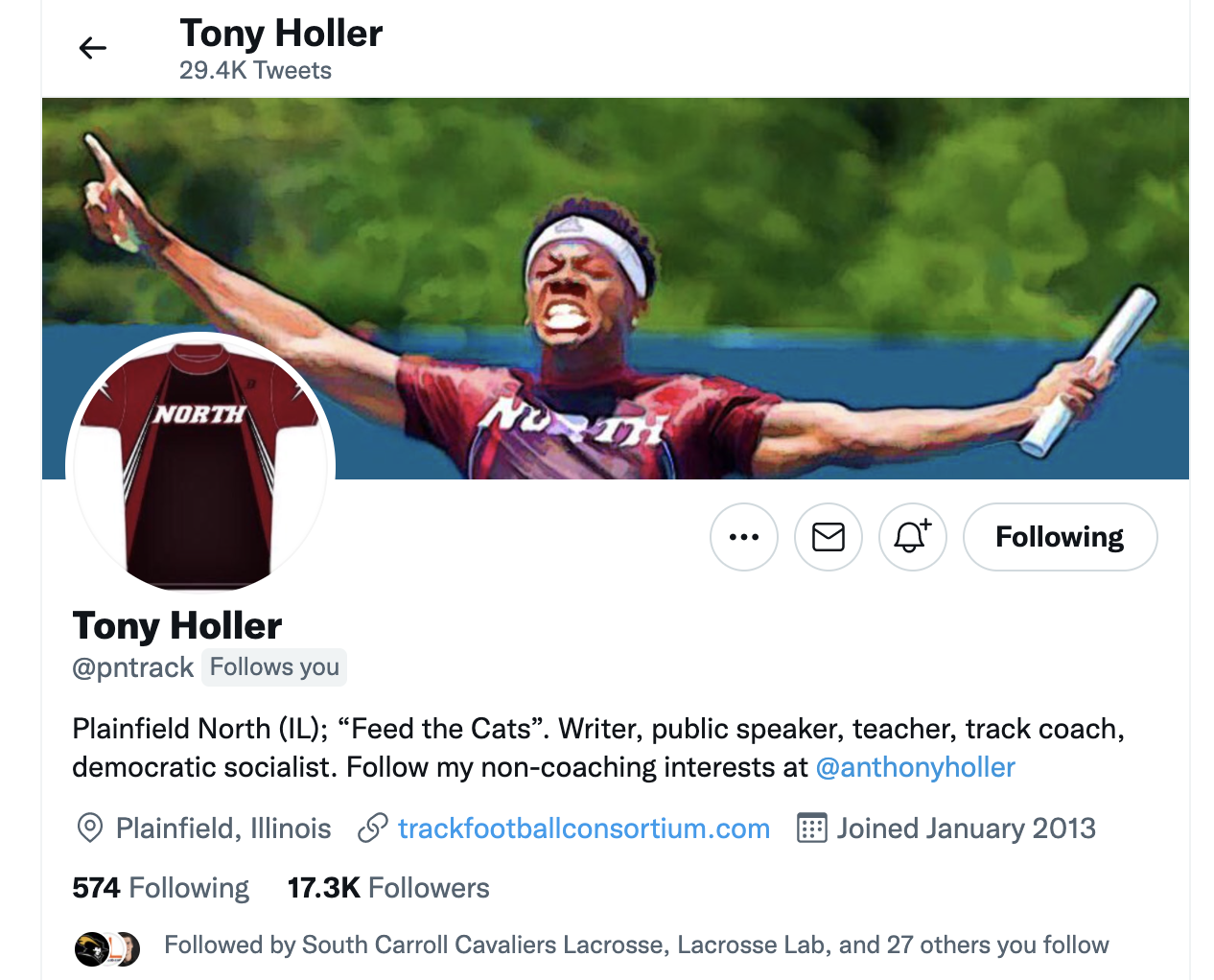This screenshot has height=980, width=1214.
Task: Click the Follows you badge
Action: coord(274,667)
